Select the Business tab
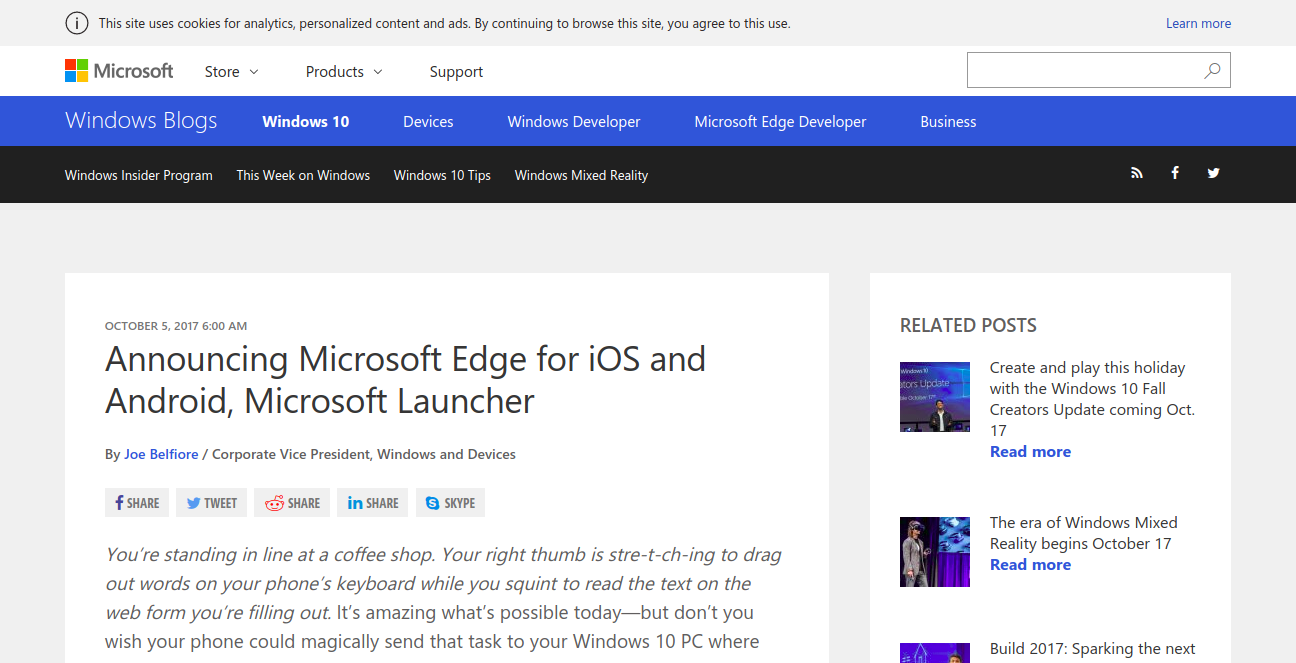The width and height of the screenshot is (1296, 663). point(948,122)
